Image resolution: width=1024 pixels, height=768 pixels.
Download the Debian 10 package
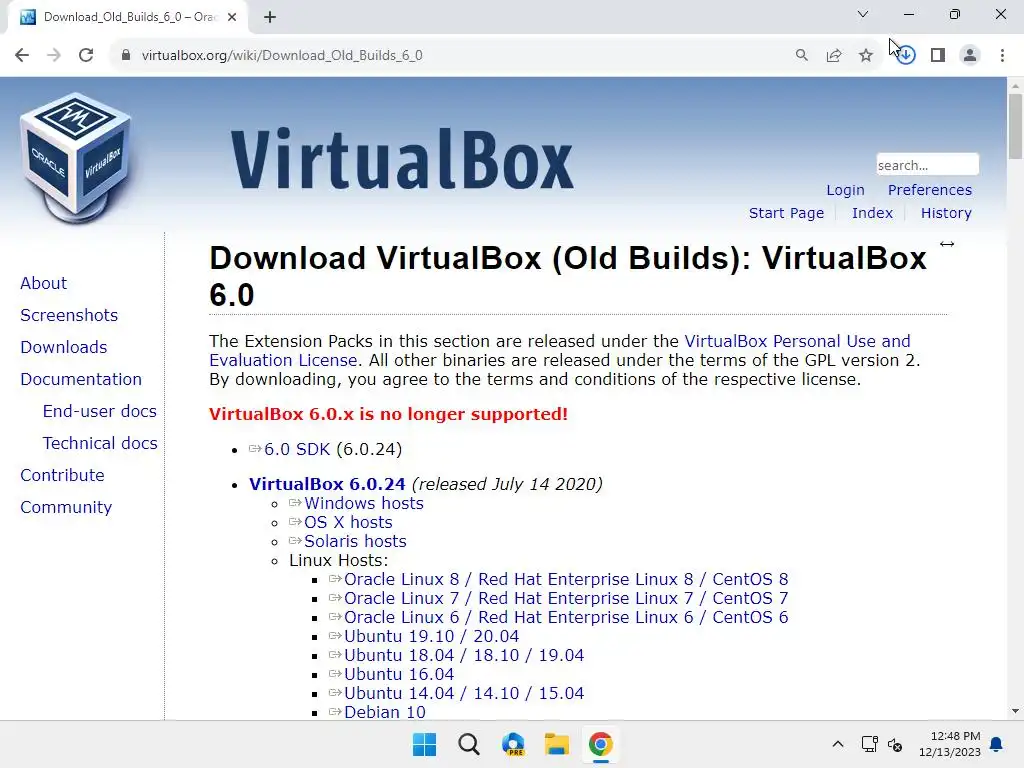click(385, 712)
